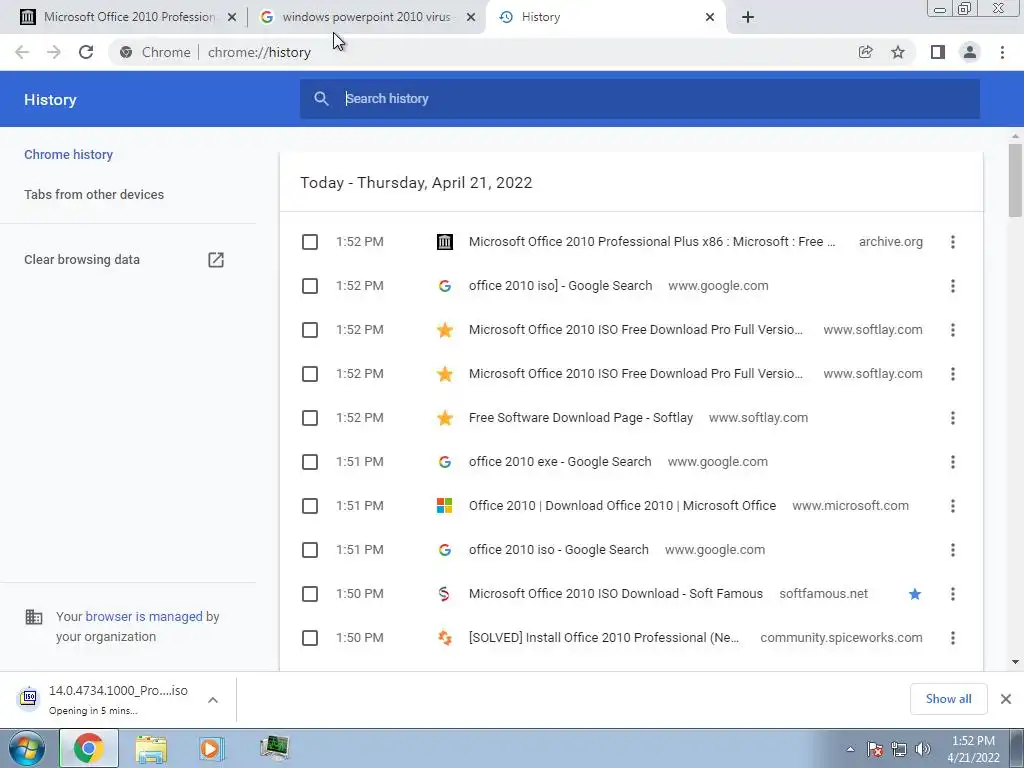Check the 'office 2010 iso - Google Search' entry
Screen dimensions: 1024x768
(x=310, y=550)
